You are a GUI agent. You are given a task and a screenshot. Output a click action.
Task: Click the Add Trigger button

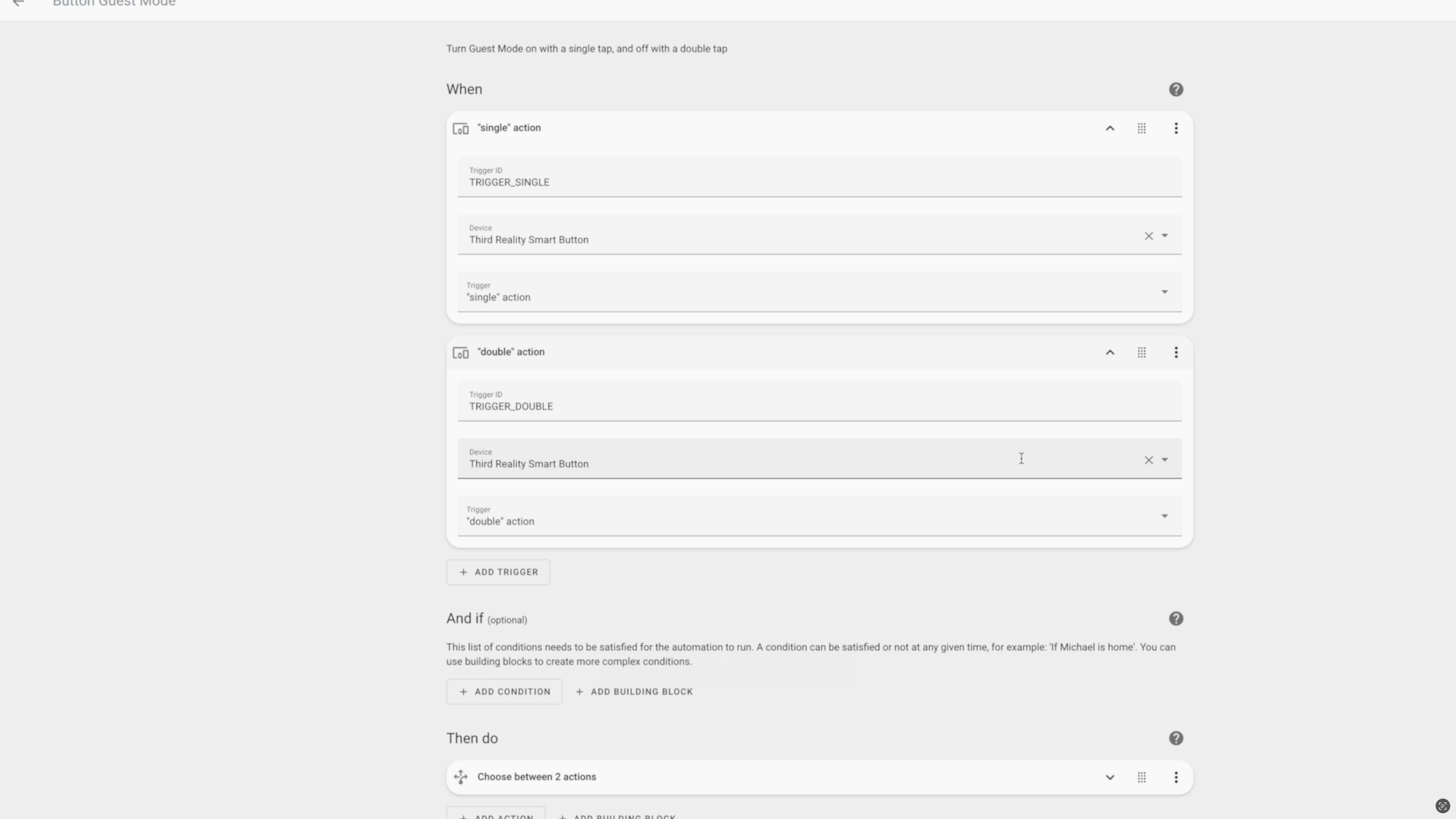tap(498, 572)
